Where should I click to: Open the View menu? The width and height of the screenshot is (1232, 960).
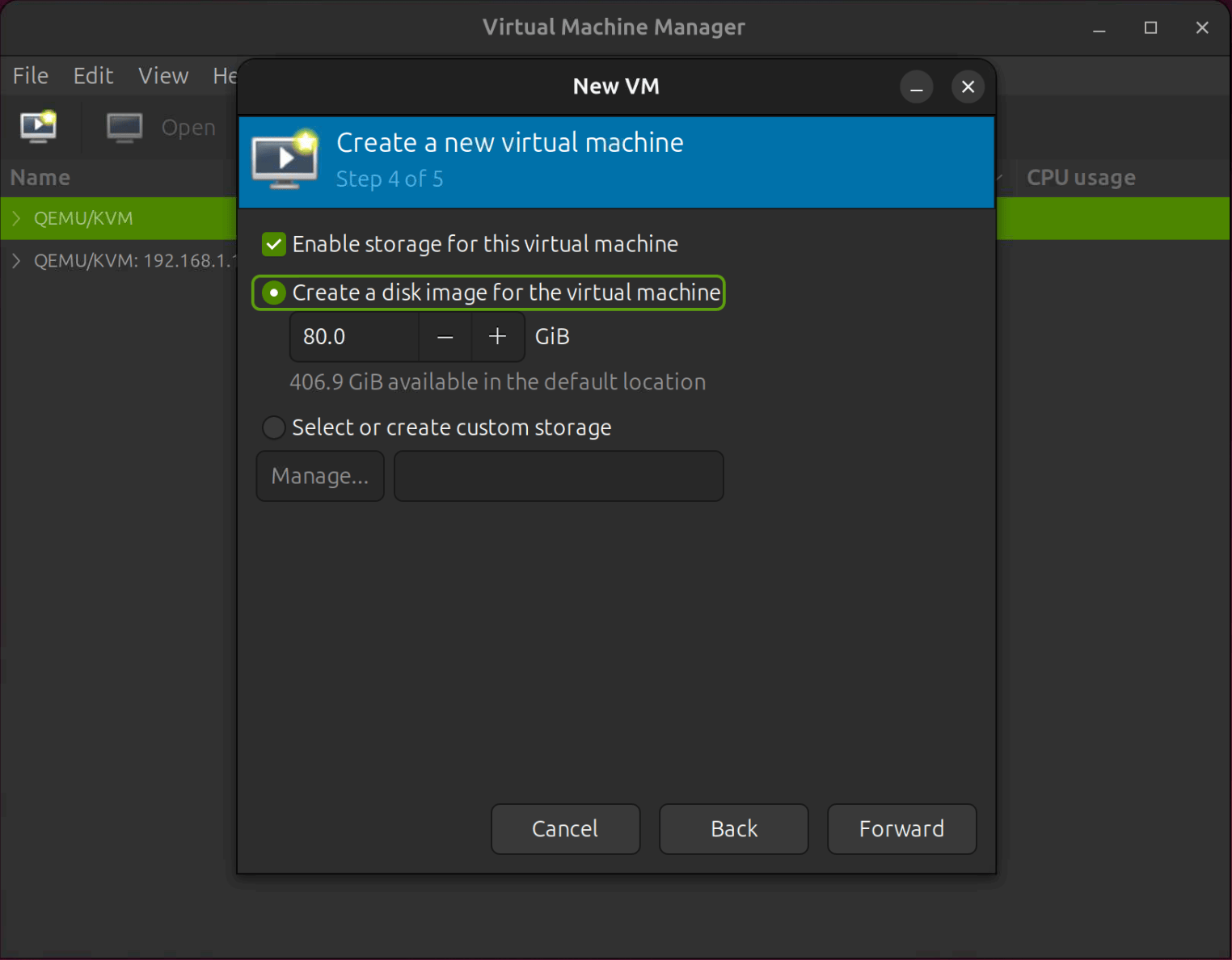(163, 75)
